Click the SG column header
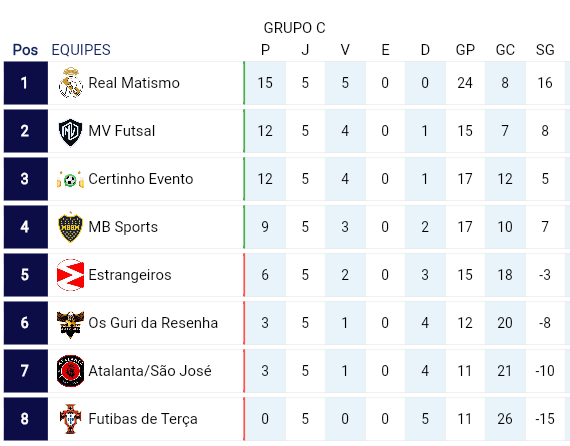The width and height of the screenshot is (570, 446). coord(545,50)
